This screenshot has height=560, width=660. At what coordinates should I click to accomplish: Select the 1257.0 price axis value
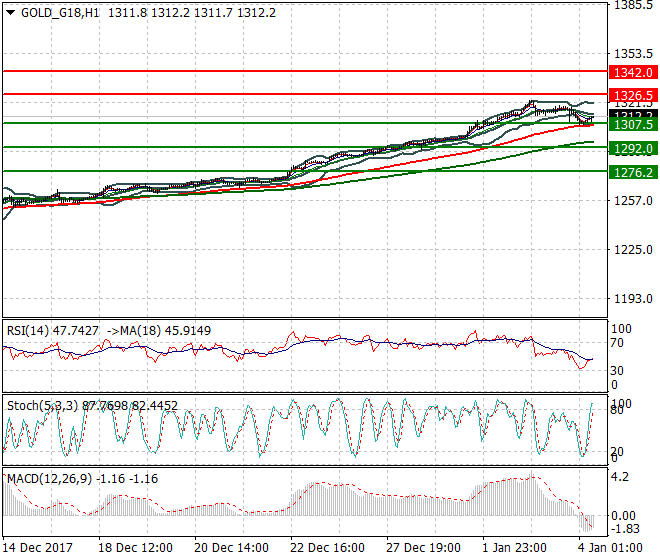click(x=633, y=200)
